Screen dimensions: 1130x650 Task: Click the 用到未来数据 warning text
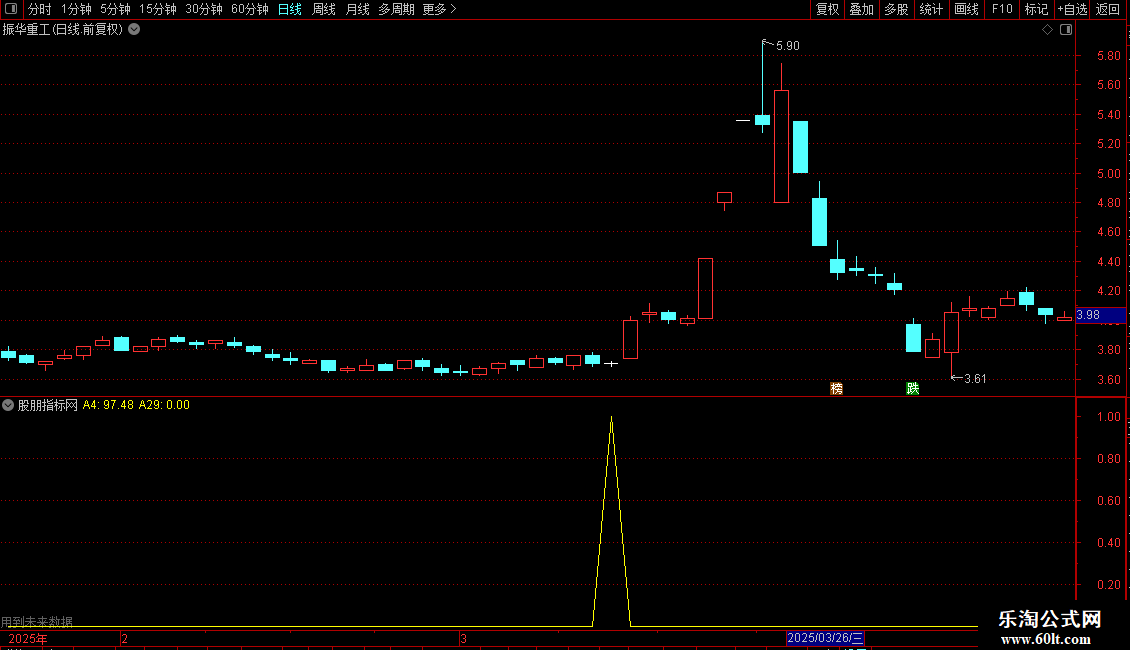click(x=37, y=621)
